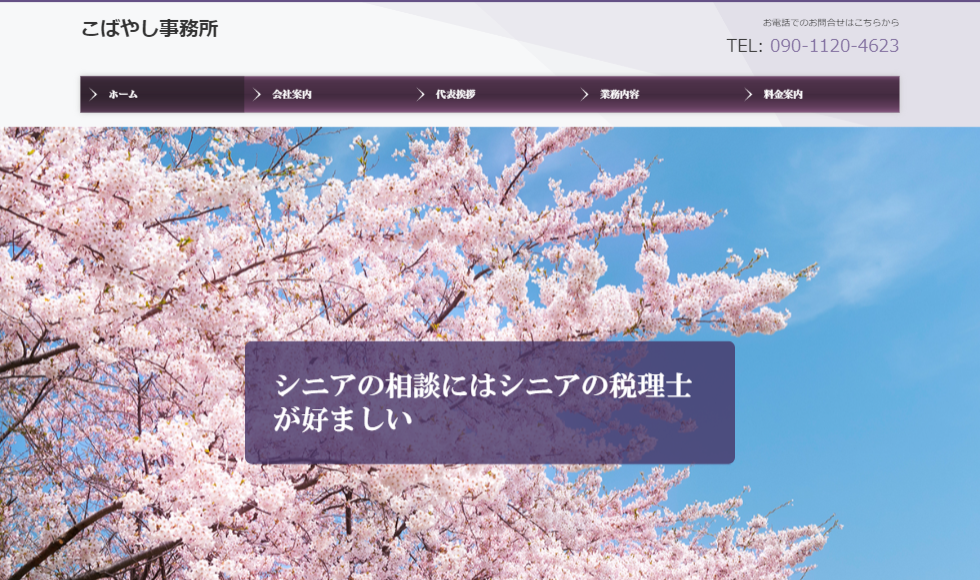View the 料金案内 pricing page
The image size is (980, 580).
[x=783, y=95]
